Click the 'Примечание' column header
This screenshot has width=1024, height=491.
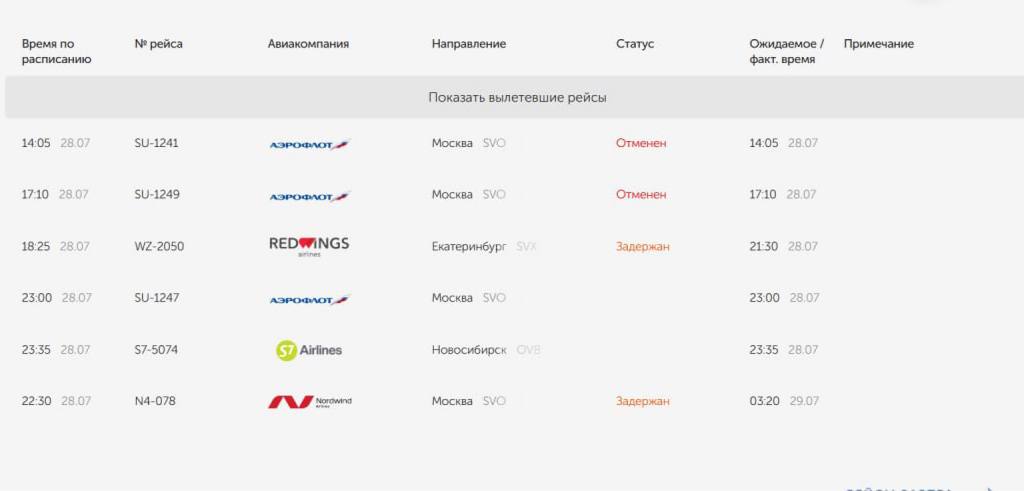tap(878, 44)
